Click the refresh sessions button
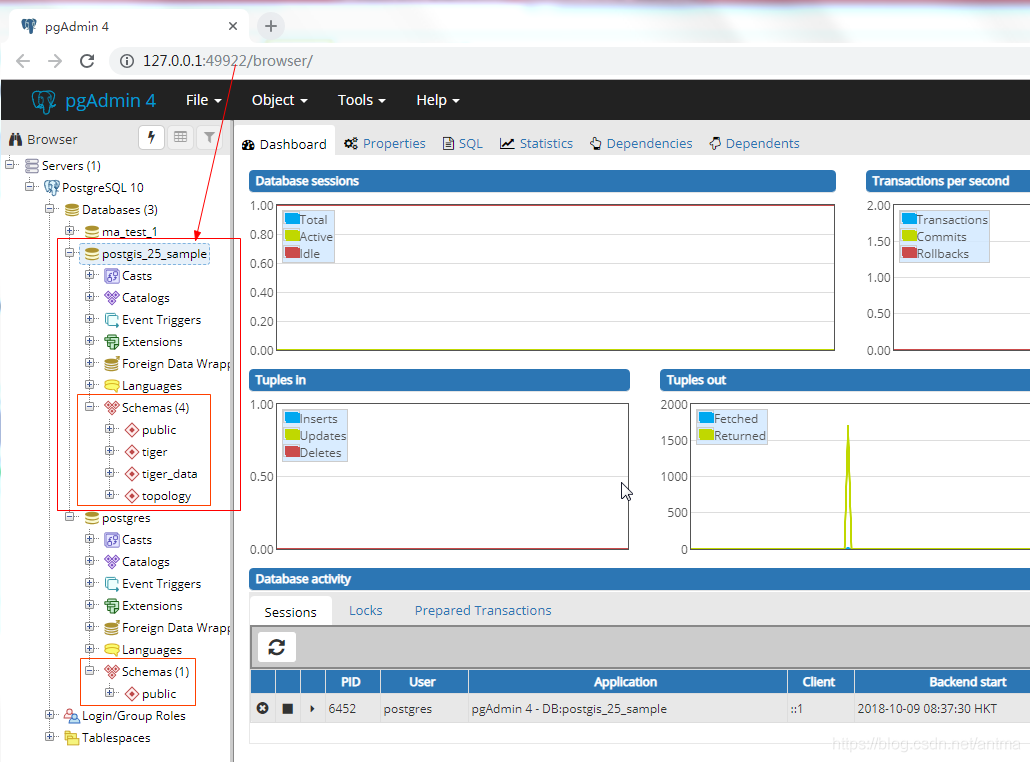This screenshot has height=762, width=1030. (x=277, y=647)
